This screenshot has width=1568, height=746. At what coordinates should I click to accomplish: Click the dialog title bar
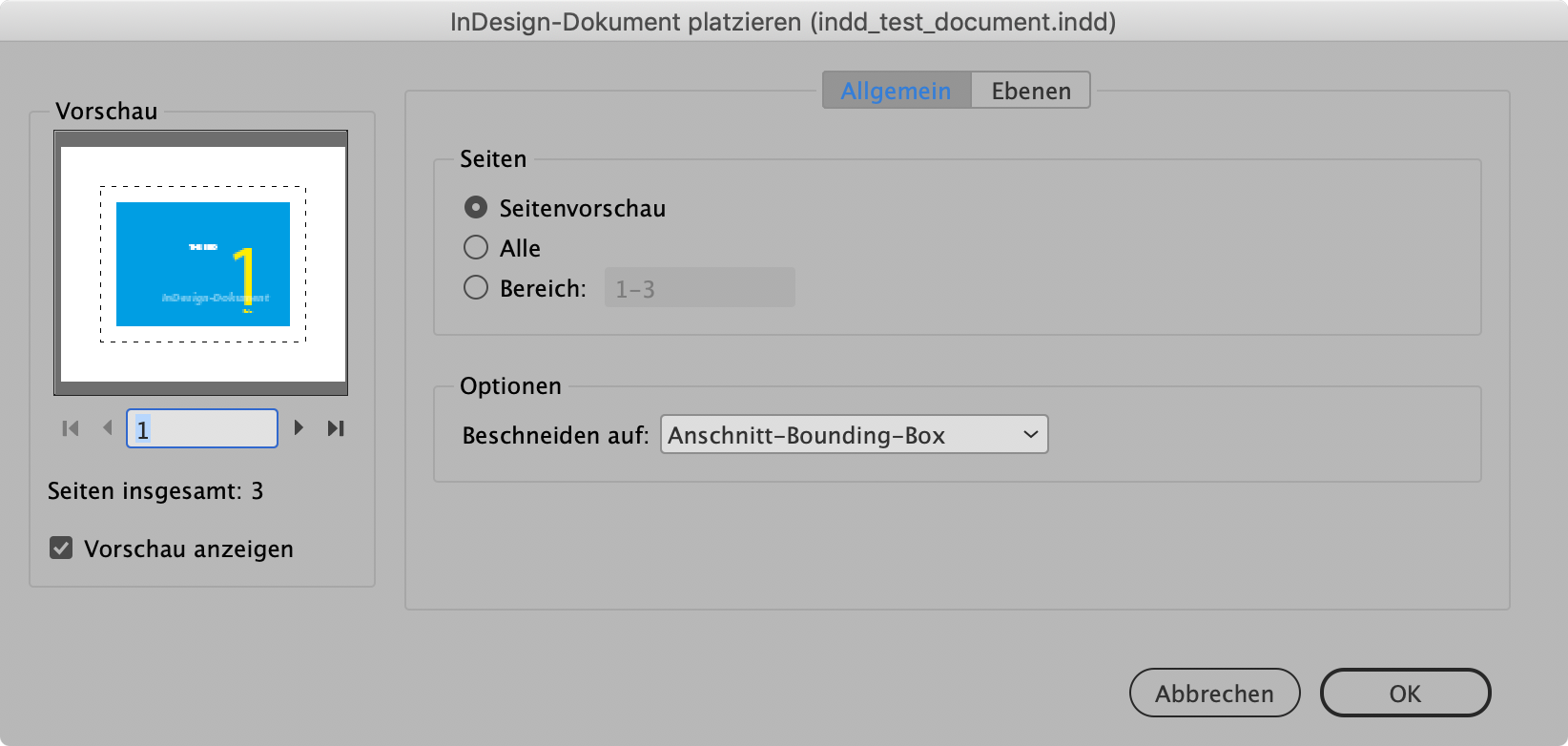click(x=784, y=21)
